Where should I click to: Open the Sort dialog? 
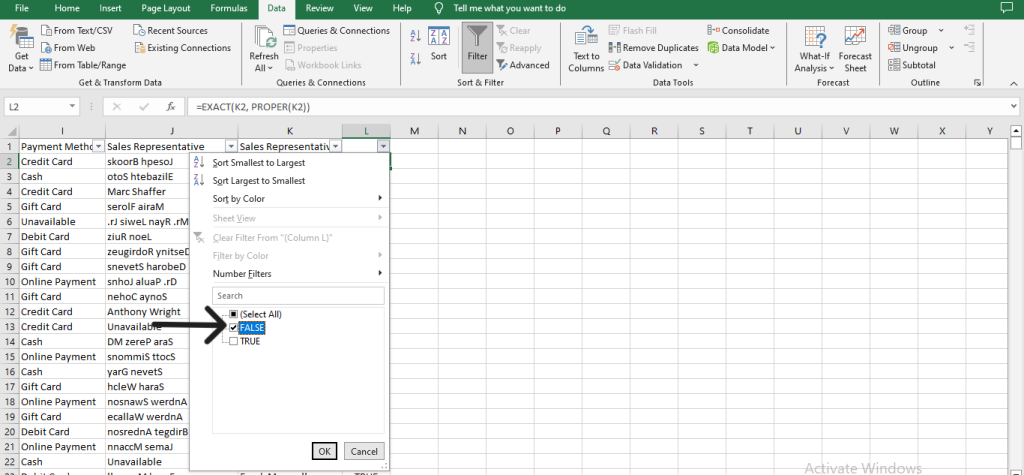439,44
